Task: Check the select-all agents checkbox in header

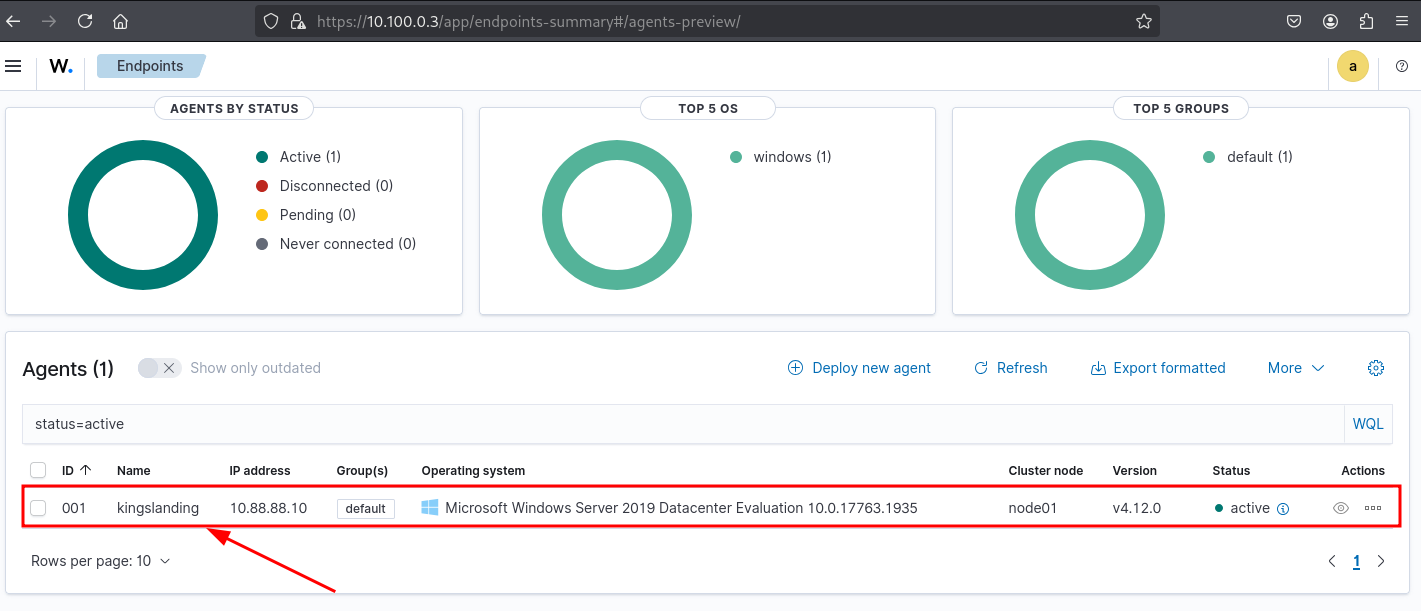Action: coord(38,470)
